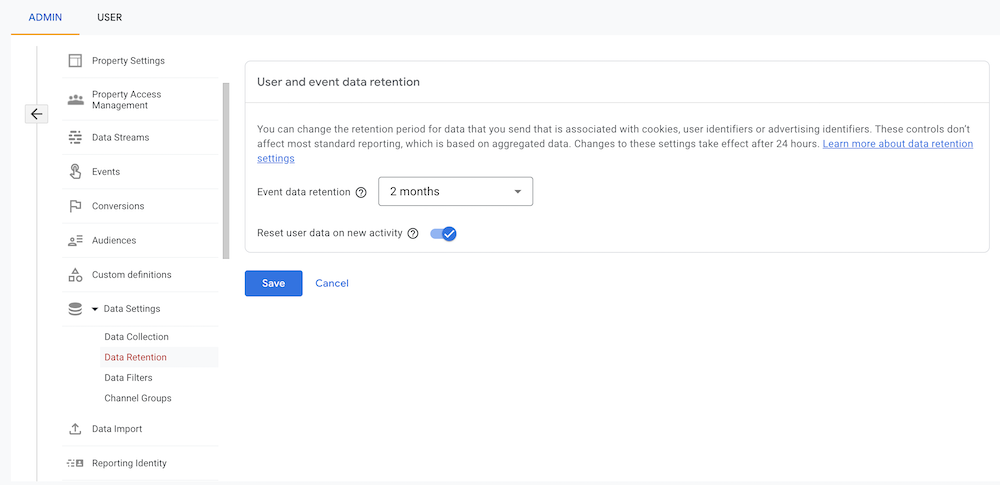Open Property Access Management

127,100
